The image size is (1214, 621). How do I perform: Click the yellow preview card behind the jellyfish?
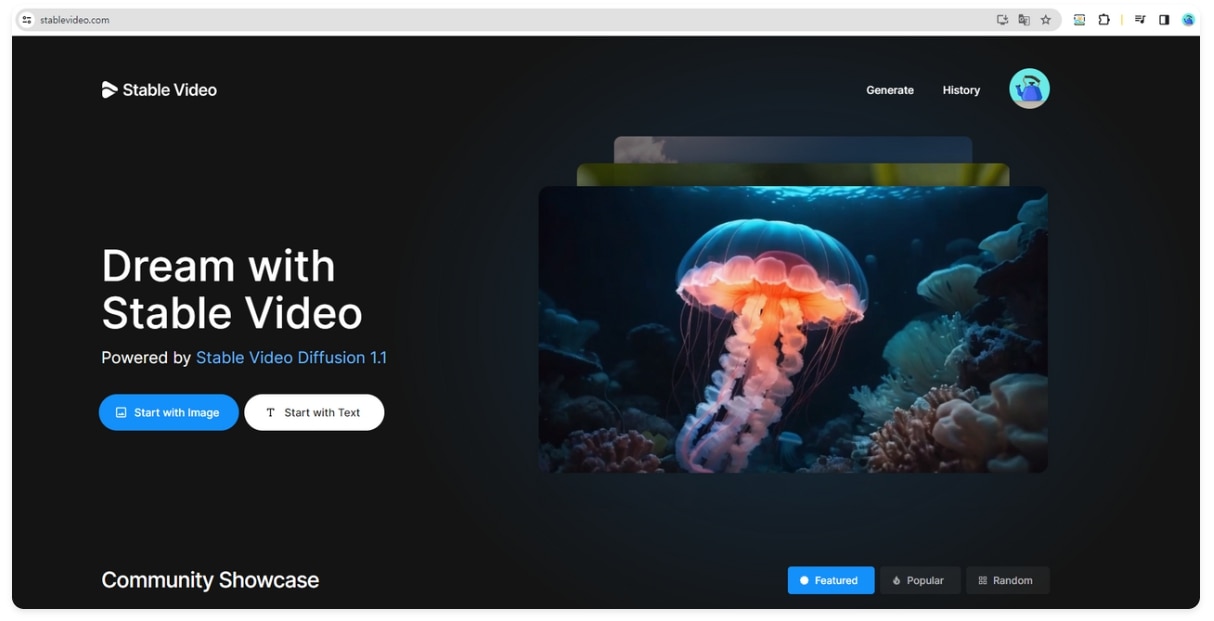click(793, 174)
